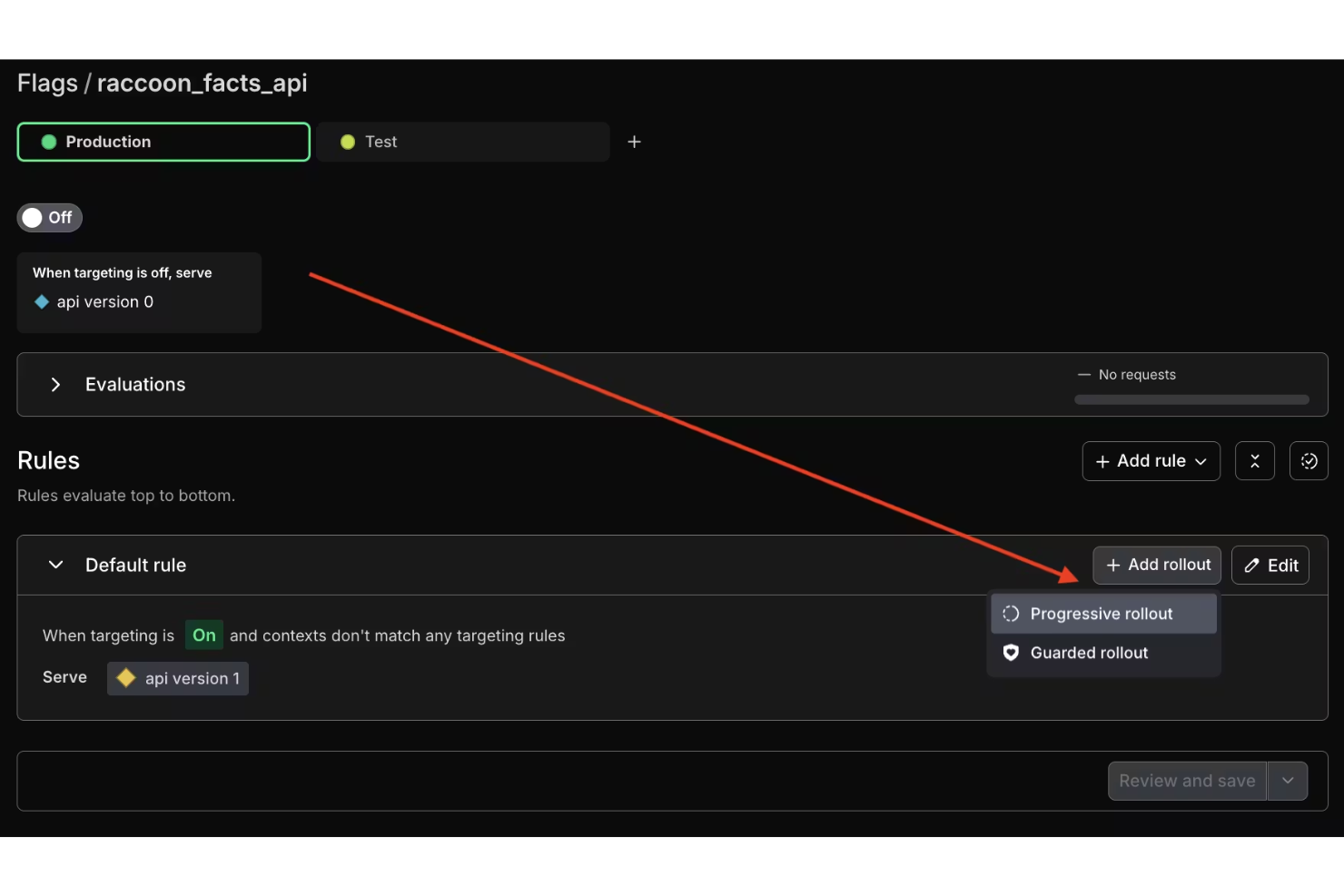The width and height of the screenshot is (1344, 896).
Task: Click the Edit default rule button
Action: (x=1270, y=565)
